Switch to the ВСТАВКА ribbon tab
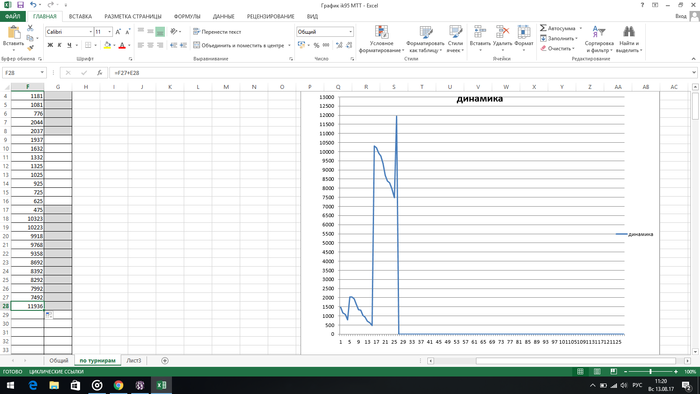 (x=80, y=17)
